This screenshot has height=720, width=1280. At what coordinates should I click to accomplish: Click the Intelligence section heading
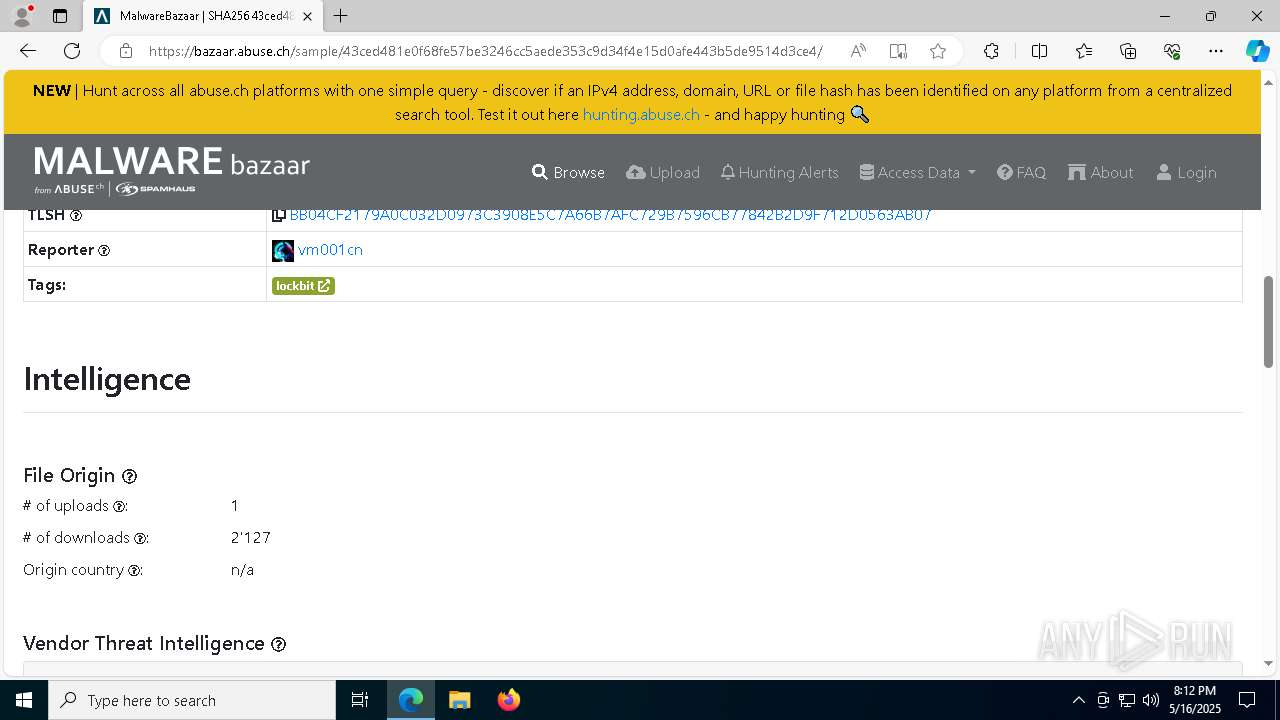tap(107, 379)
